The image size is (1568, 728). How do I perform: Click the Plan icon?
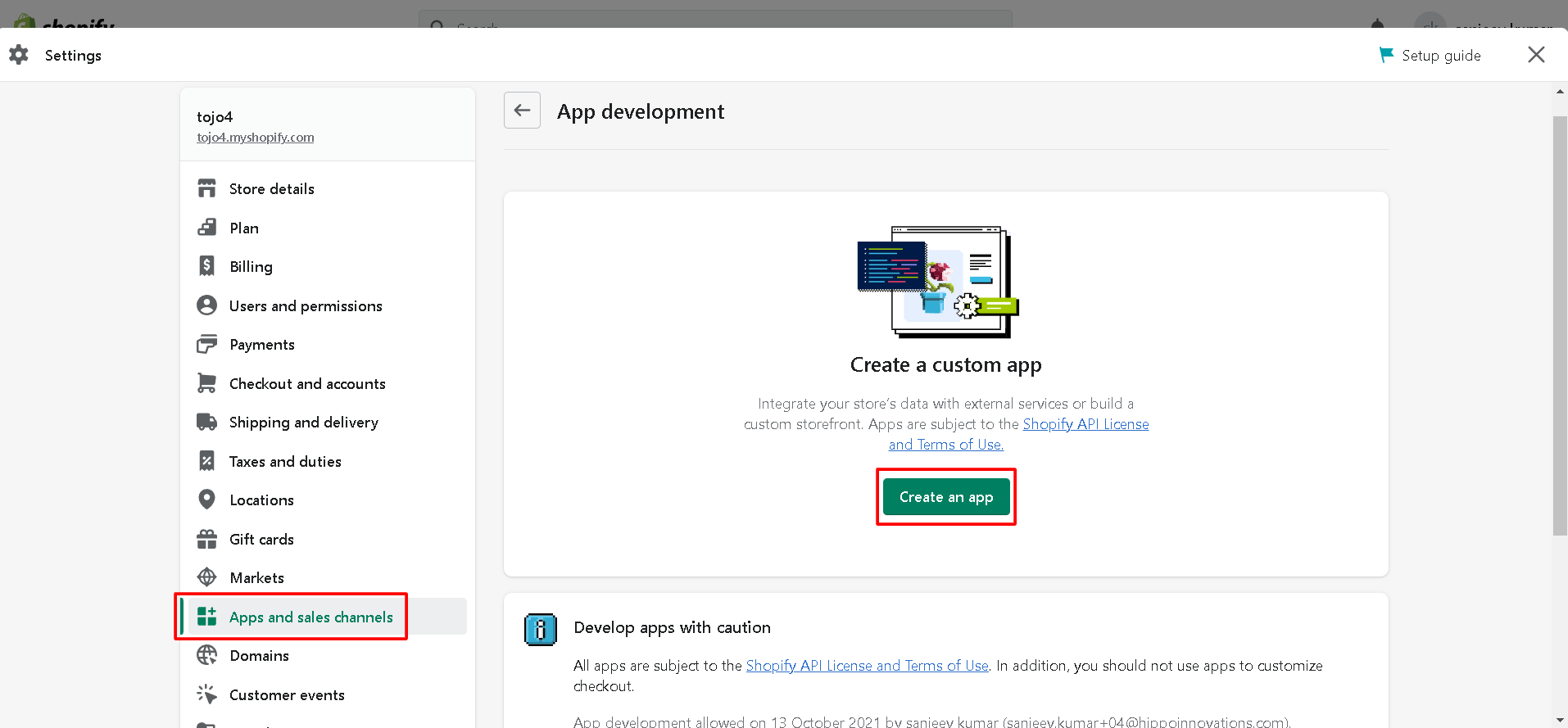point(207,228)
